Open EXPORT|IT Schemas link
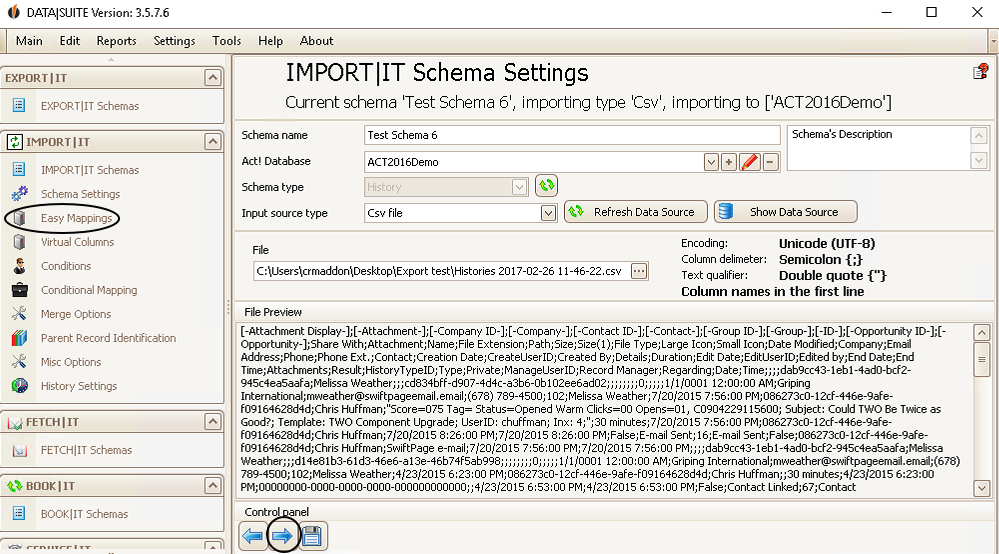Image resolution: width=999 pixels, height=554 pixels. [x=90, y=106]
